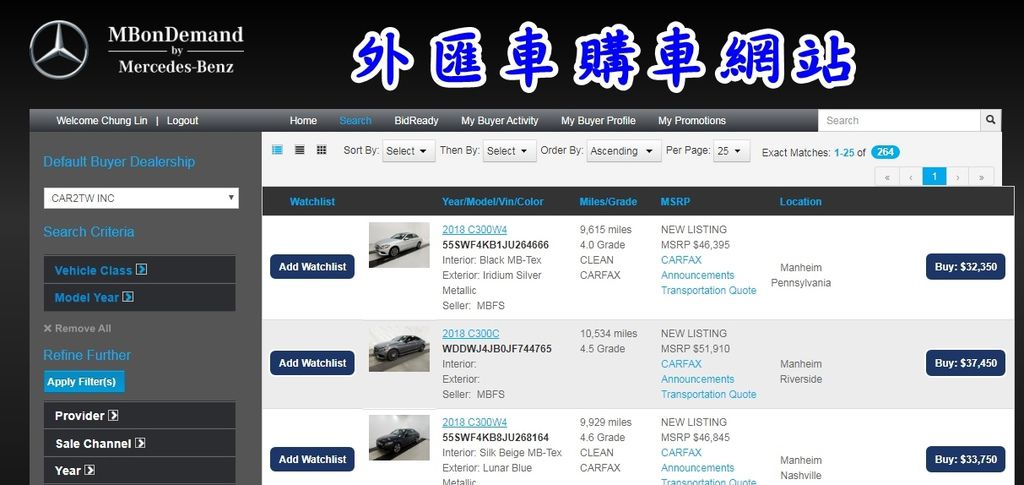Click Buy: $37,450 button
The width and height of the screenshot is (1024, 485).
(965, 363)
